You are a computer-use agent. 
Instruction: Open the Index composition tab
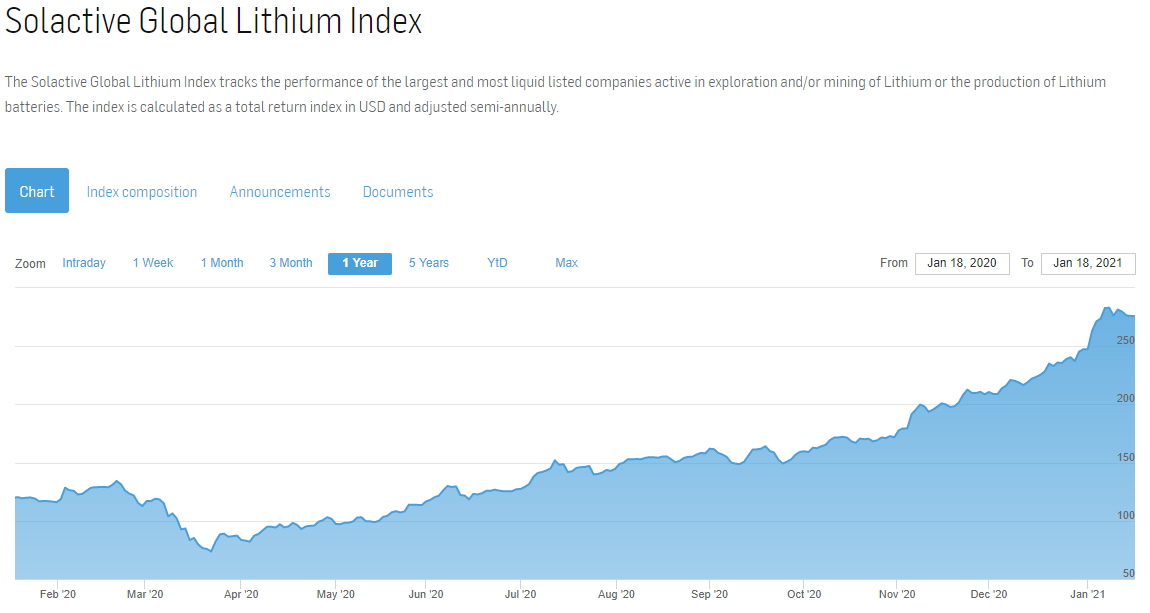click(142, 192)
